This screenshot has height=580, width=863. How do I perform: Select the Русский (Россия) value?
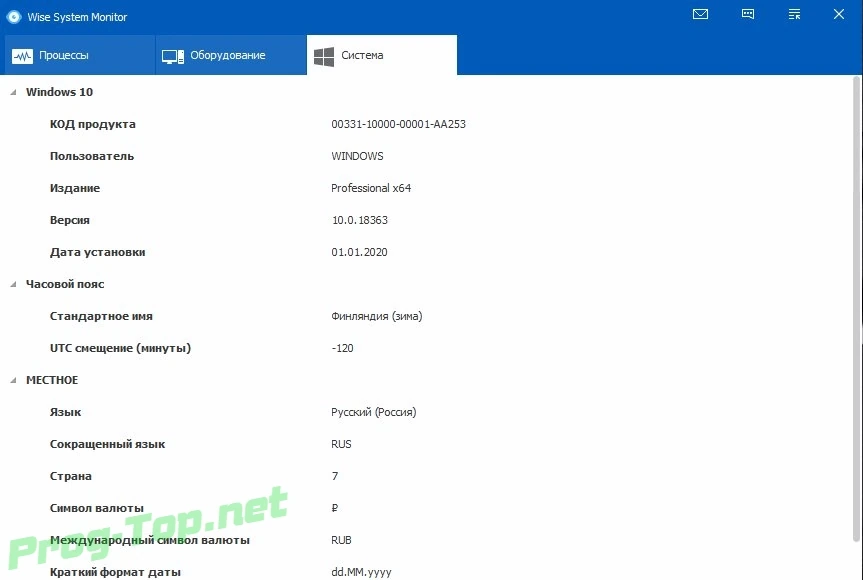coord(374,412)
